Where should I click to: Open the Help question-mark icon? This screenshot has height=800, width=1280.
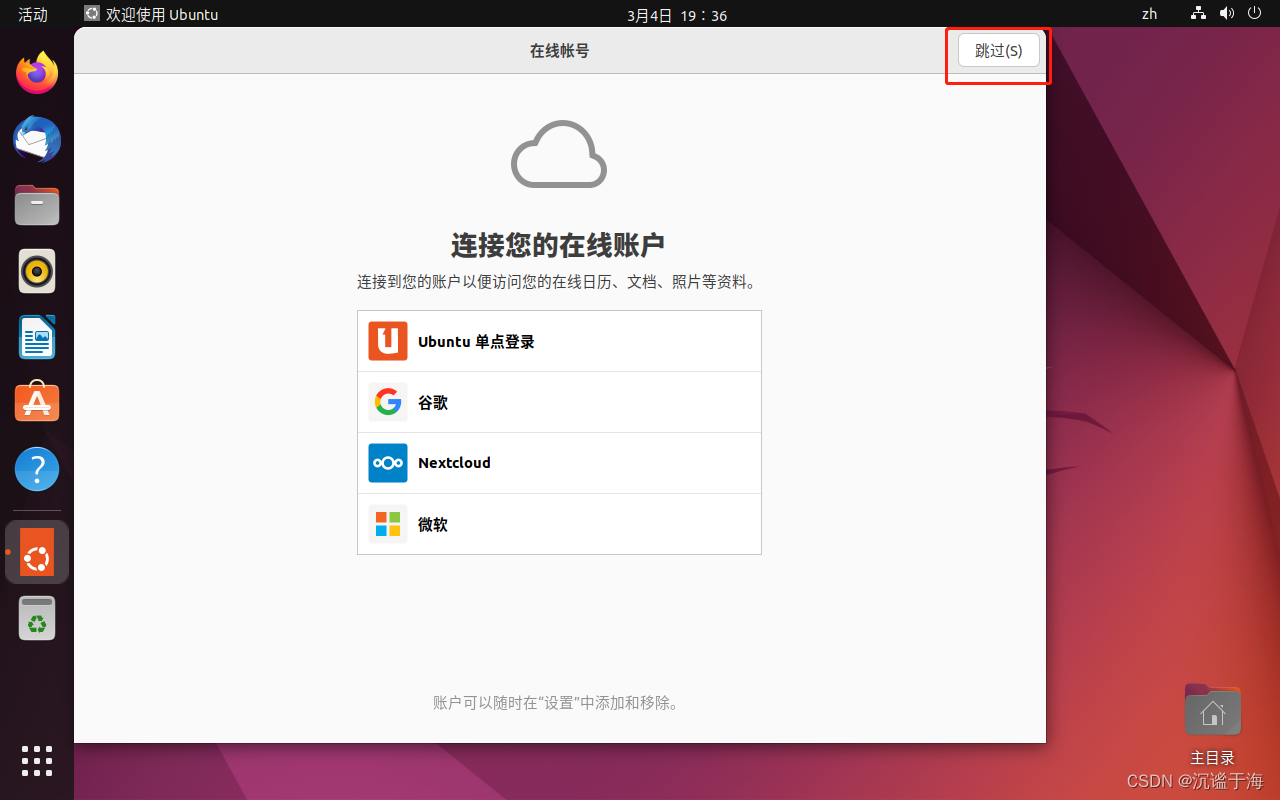click(x=37, y=469)
